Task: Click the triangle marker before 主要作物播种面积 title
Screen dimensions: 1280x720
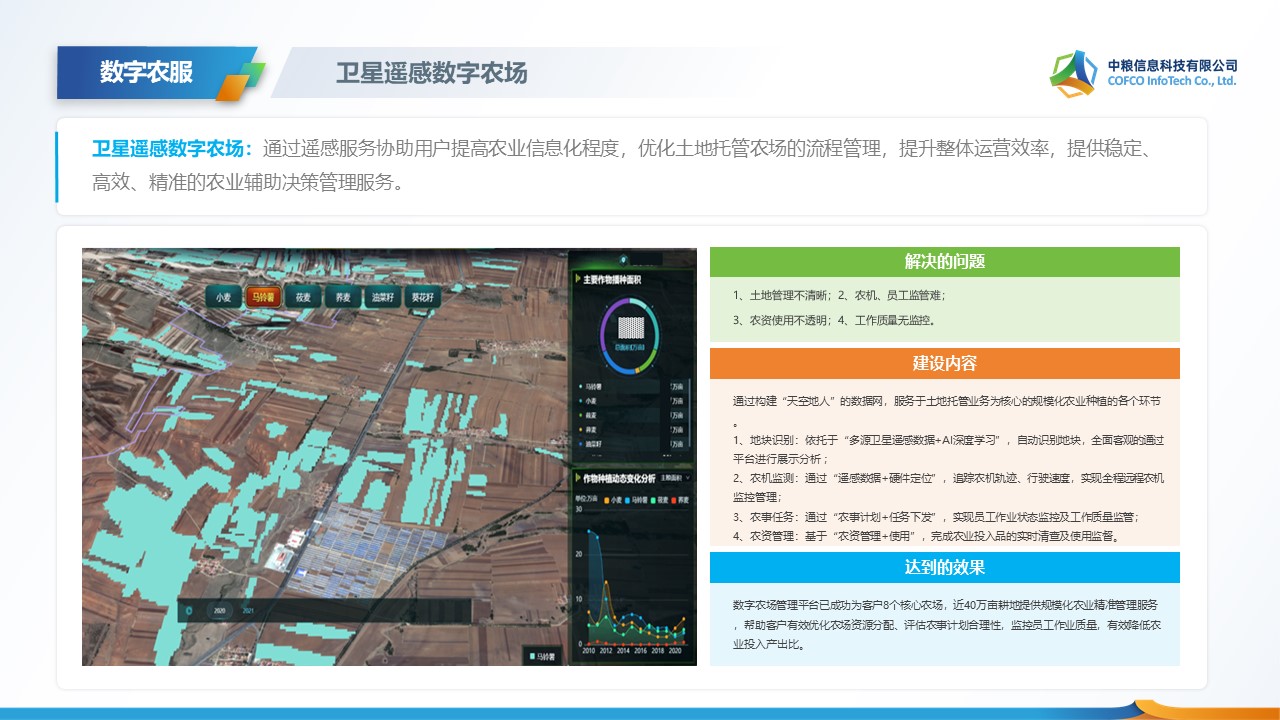Action: (x=578, y=280)
